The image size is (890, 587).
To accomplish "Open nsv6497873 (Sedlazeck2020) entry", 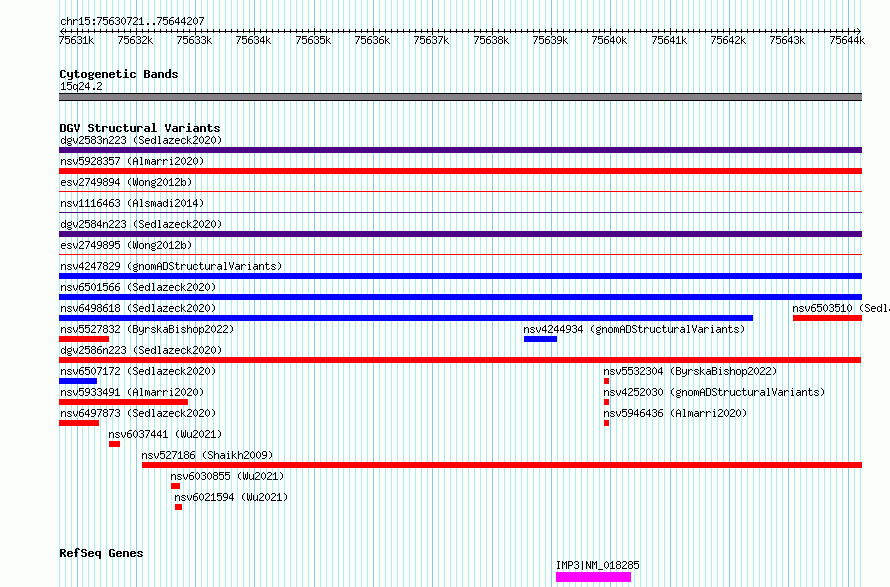I will [138, 413].
